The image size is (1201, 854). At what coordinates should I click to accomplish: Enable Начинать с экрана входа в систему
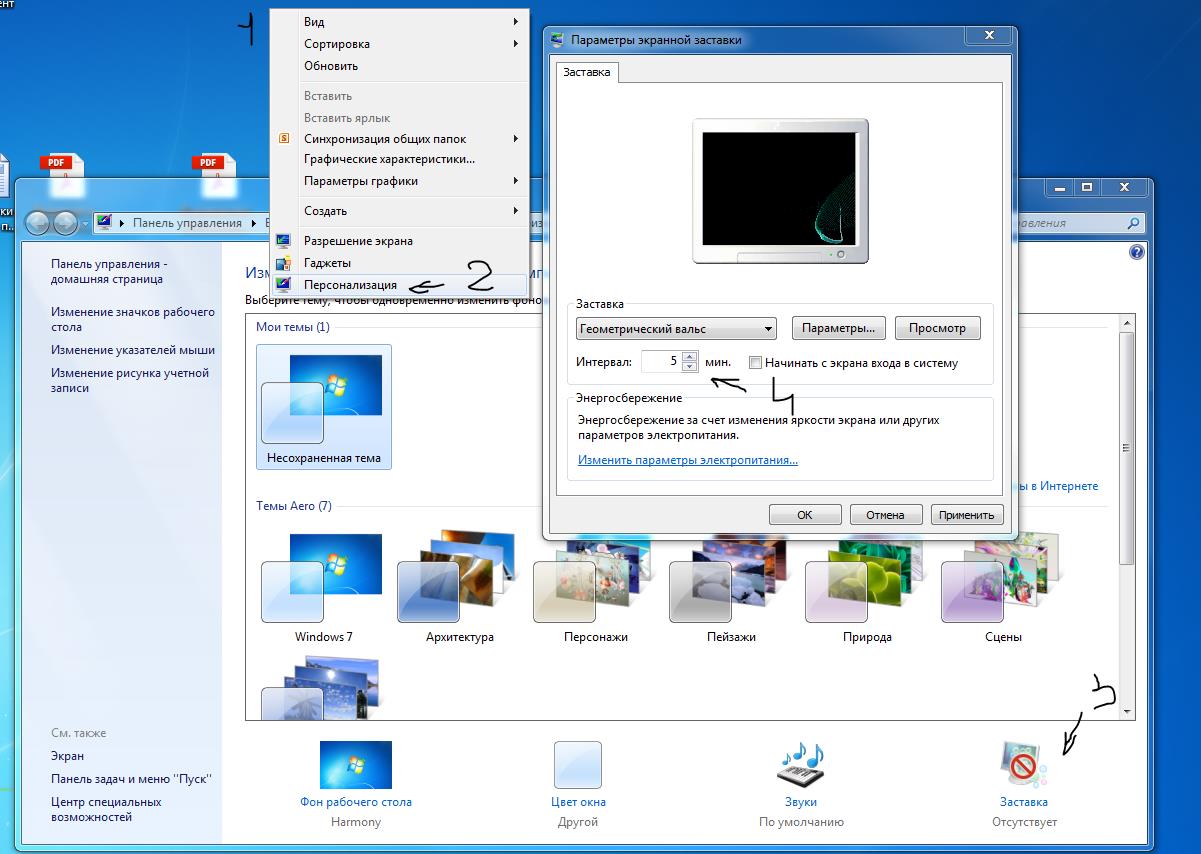pos(756,363)
